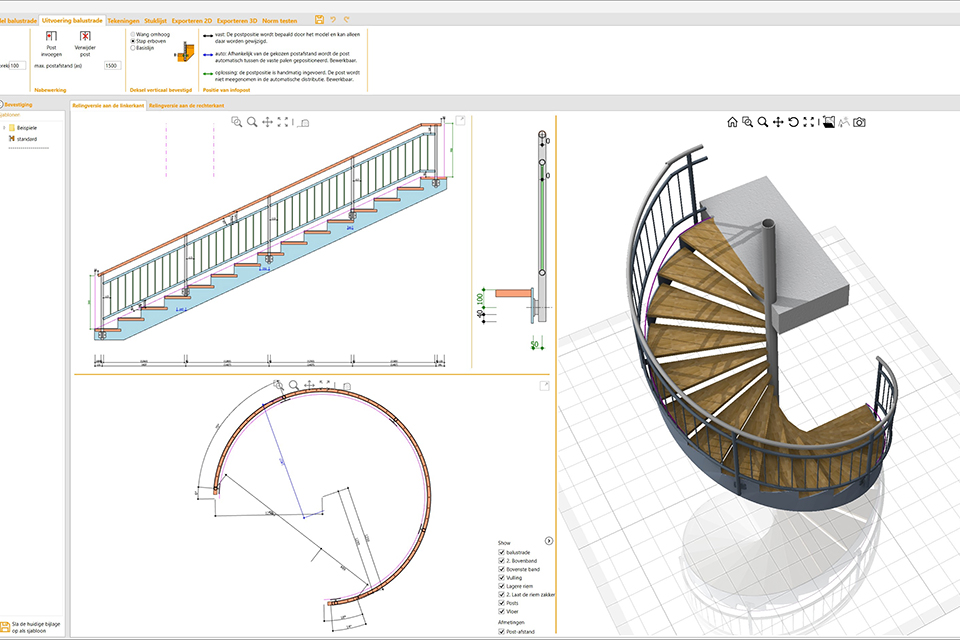Click fit-all icon in 3D toolbar
Screen dimensions: 960x640
809,122
